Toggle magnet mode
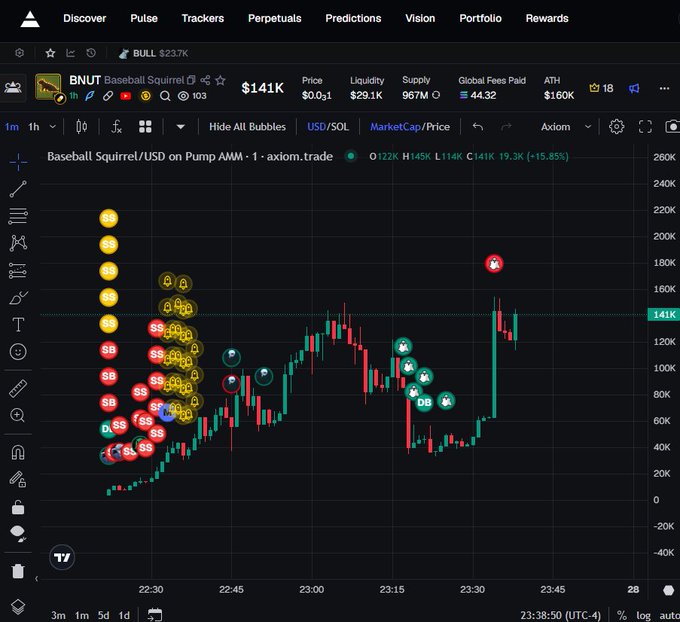The width and height of the screenshot is (680, 622). (x=18, y=452)
